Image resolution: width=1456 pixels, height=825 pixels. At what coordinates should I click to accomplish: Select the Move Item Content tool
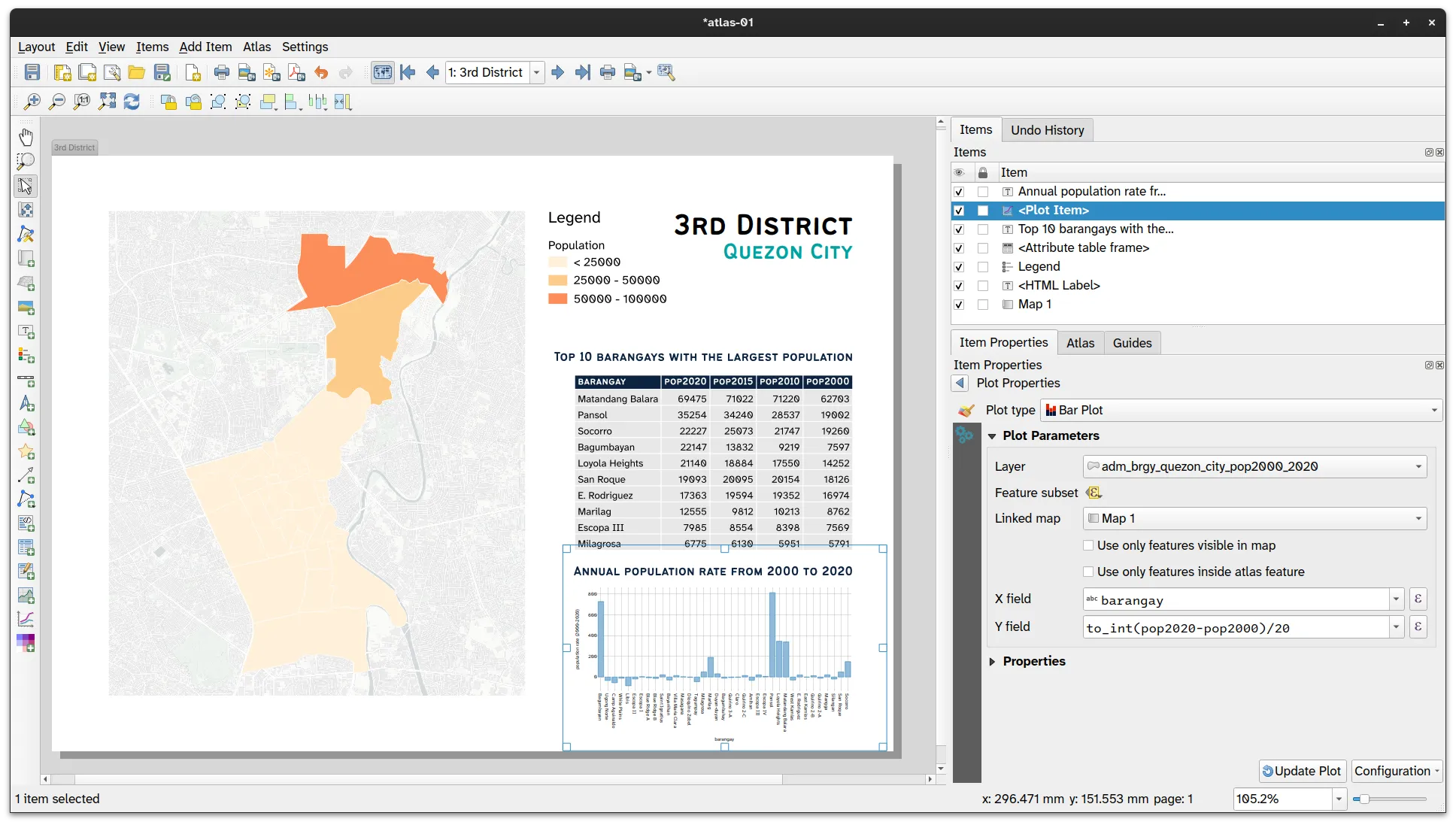point(26,210)
